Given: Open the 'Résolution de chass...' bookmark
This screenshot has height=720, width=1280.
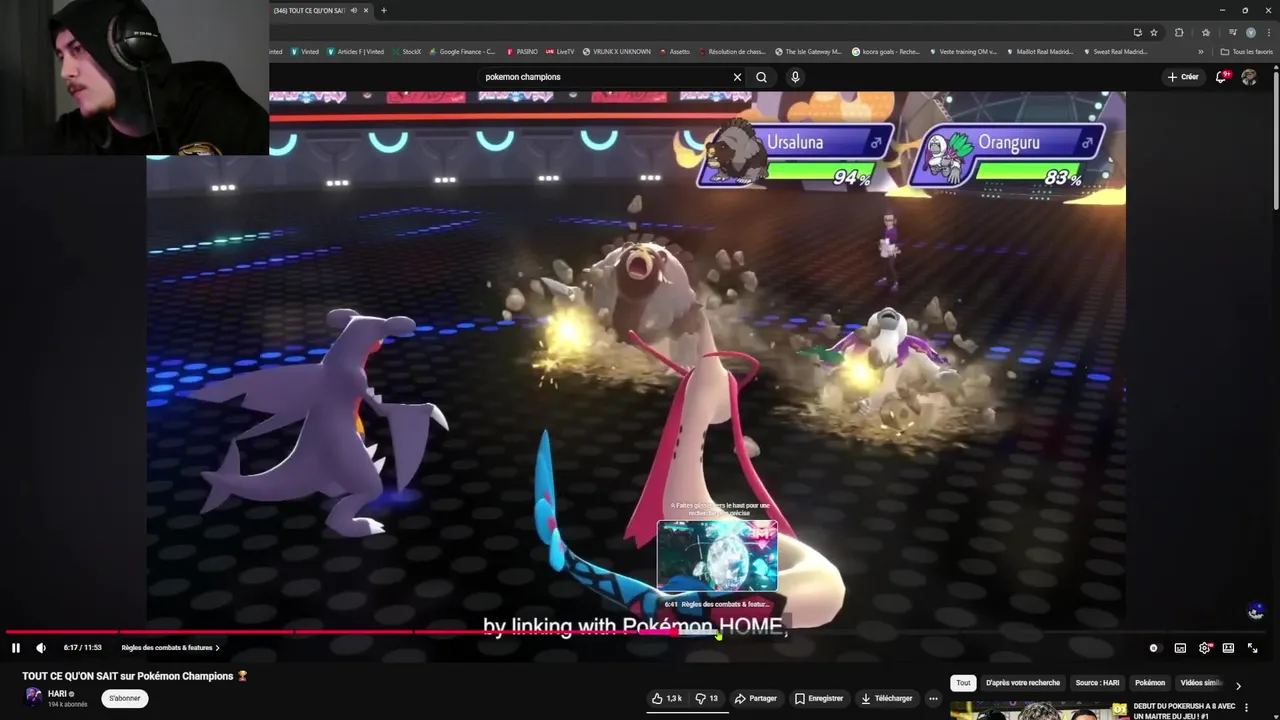Looking at the screenshot, I should pyautogui.click(x=732, y=52).
